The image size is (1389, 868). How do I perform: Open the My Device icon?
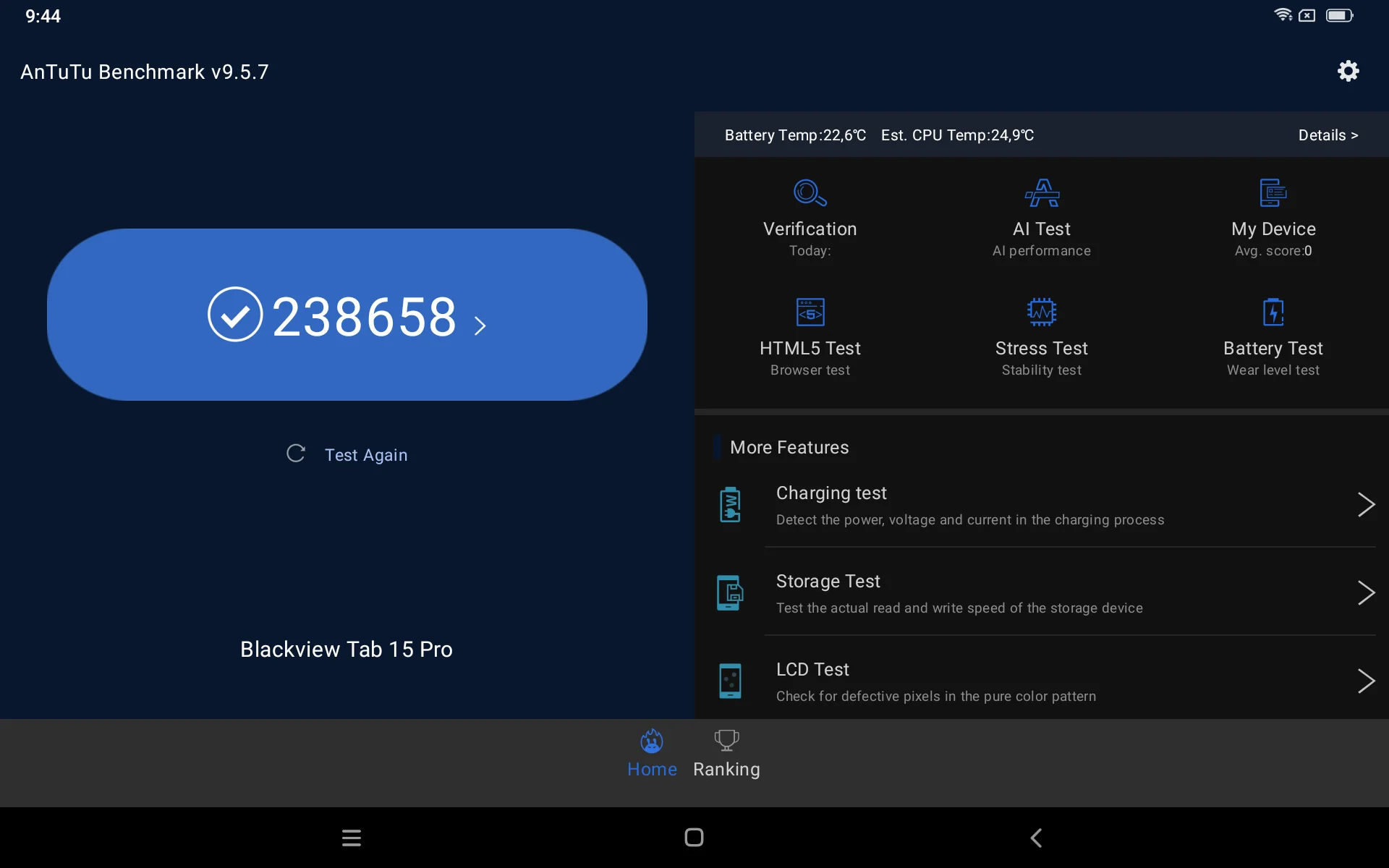coord(1273,193)
